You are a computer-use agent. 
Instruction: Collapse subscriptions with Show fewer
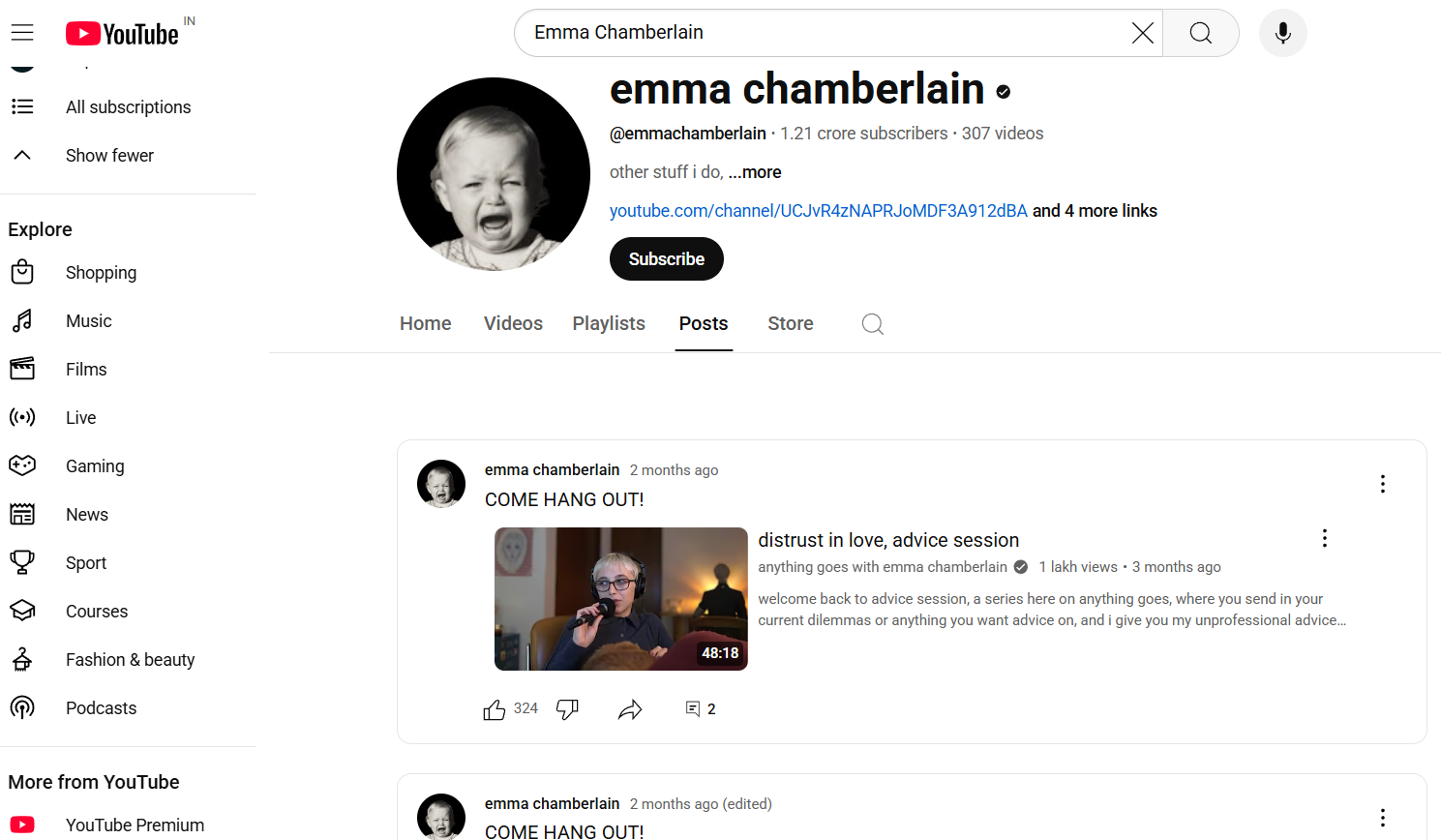[x=109, y=156]
